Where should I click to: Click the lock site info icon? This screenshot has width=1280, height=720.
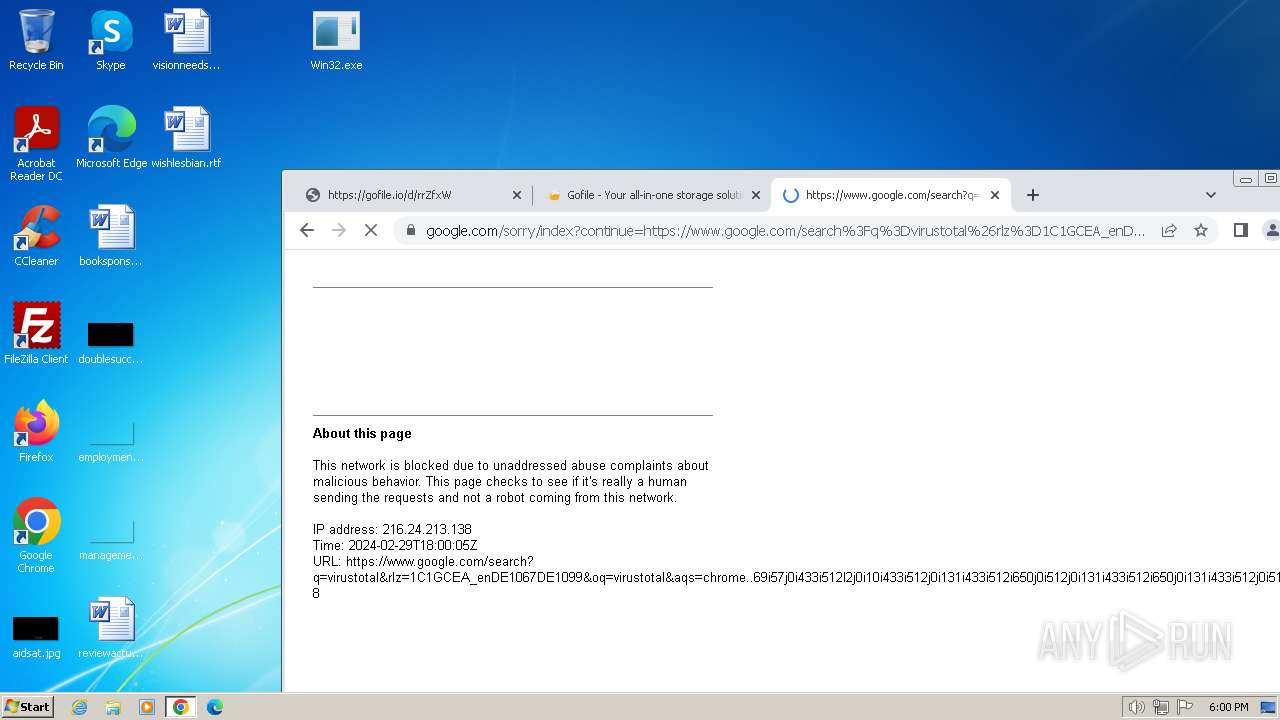tap(410, 230)
